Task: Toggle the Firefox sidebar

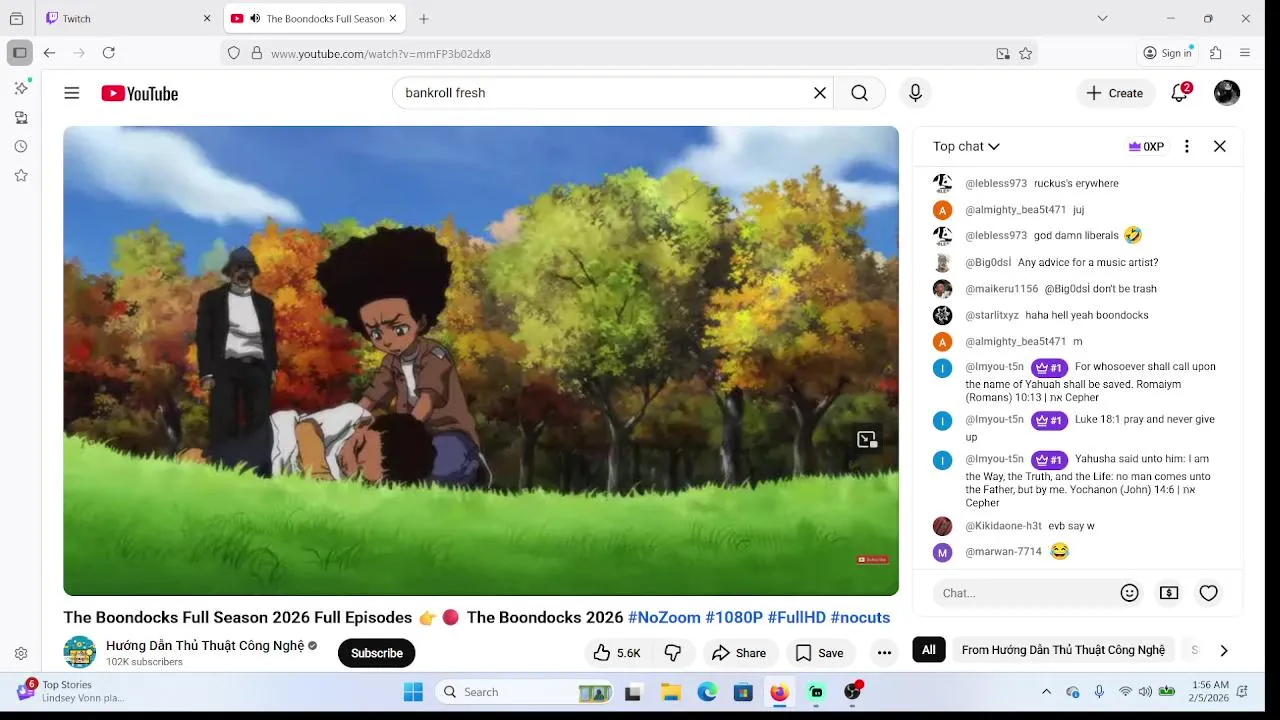Action: pyautogui.click(x=19, y=53)
